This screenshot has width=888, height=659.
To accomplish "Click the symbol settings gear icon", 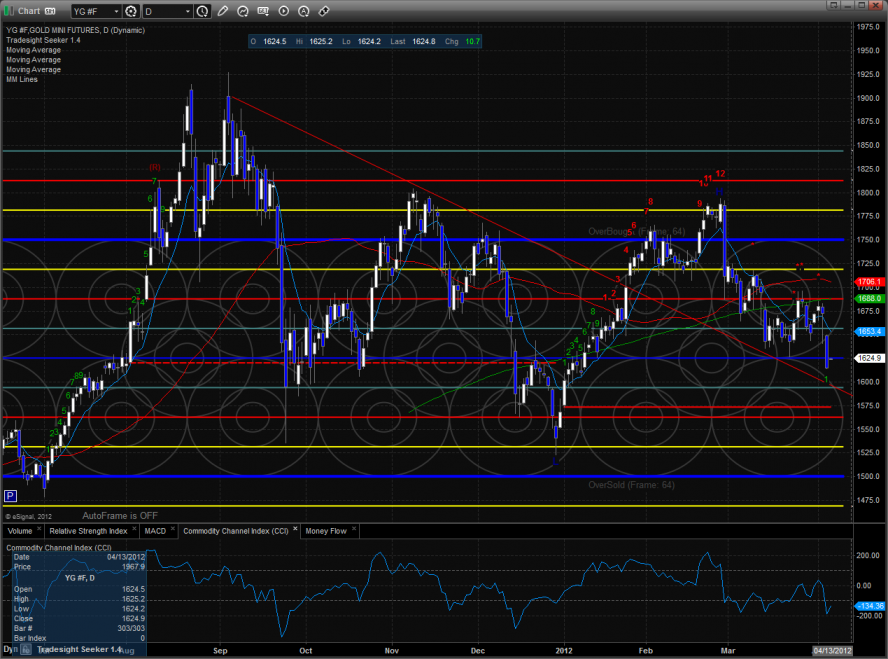I will [129, 12].
